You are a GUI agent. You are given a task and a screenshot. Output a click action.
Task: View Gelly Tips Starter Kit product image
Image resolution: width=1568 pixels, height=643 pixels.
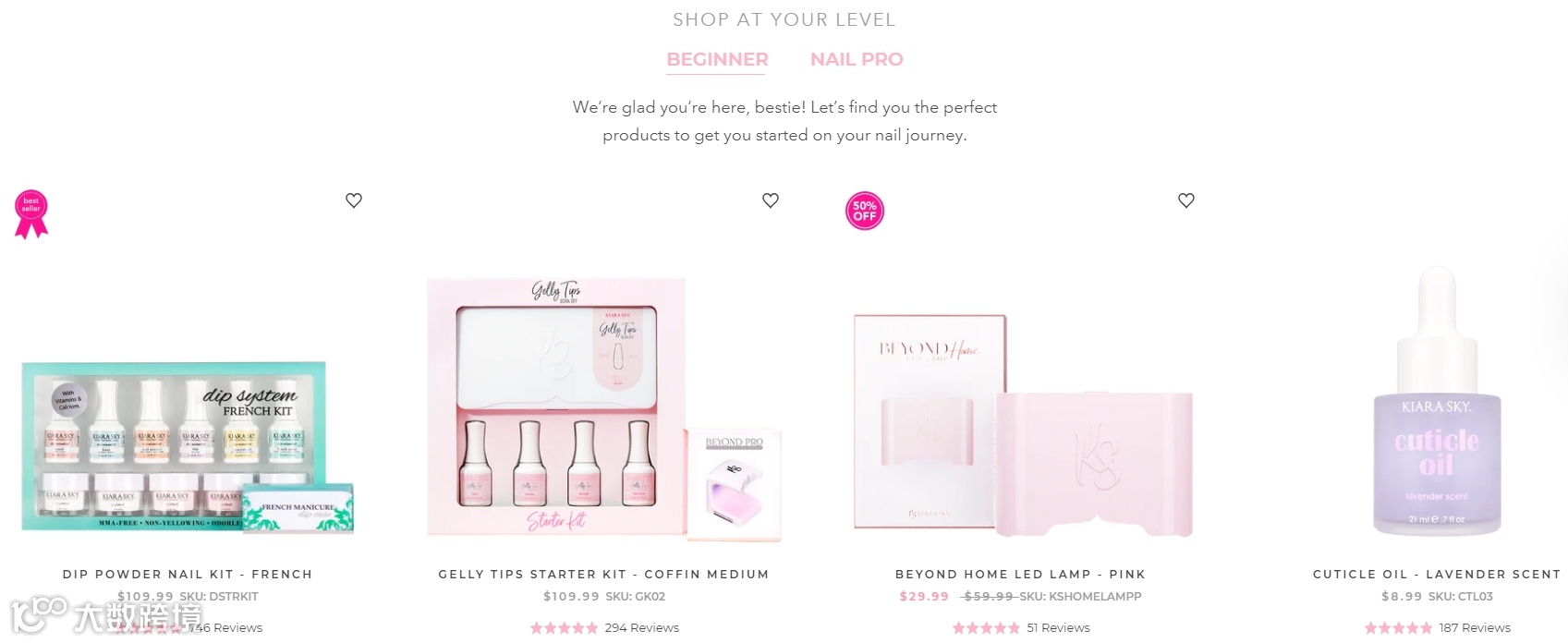tap(604, 408)
